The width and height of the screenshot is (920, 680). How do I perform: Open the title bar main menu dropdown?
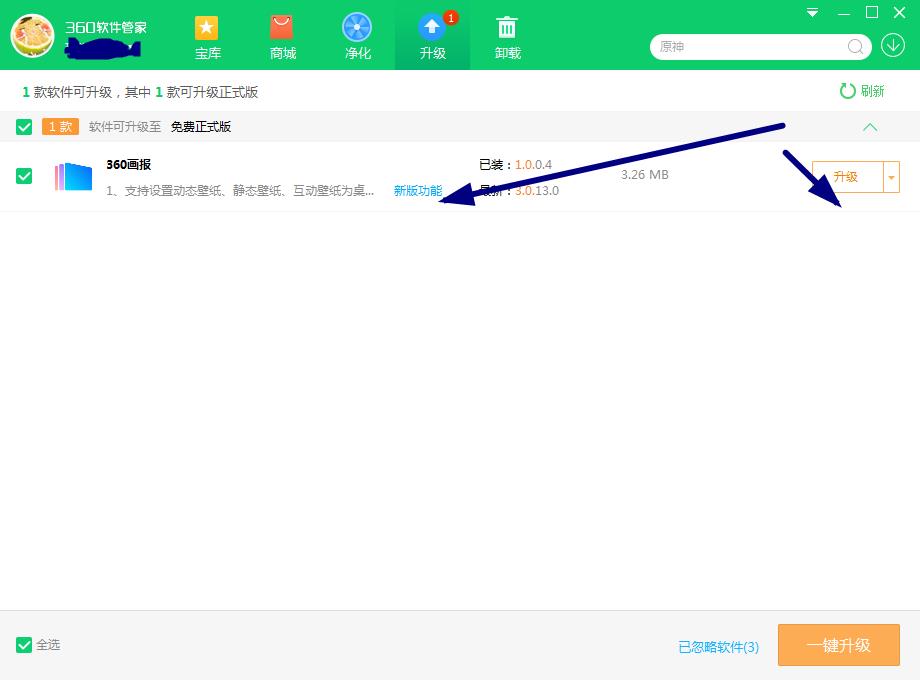coord(812,12)
